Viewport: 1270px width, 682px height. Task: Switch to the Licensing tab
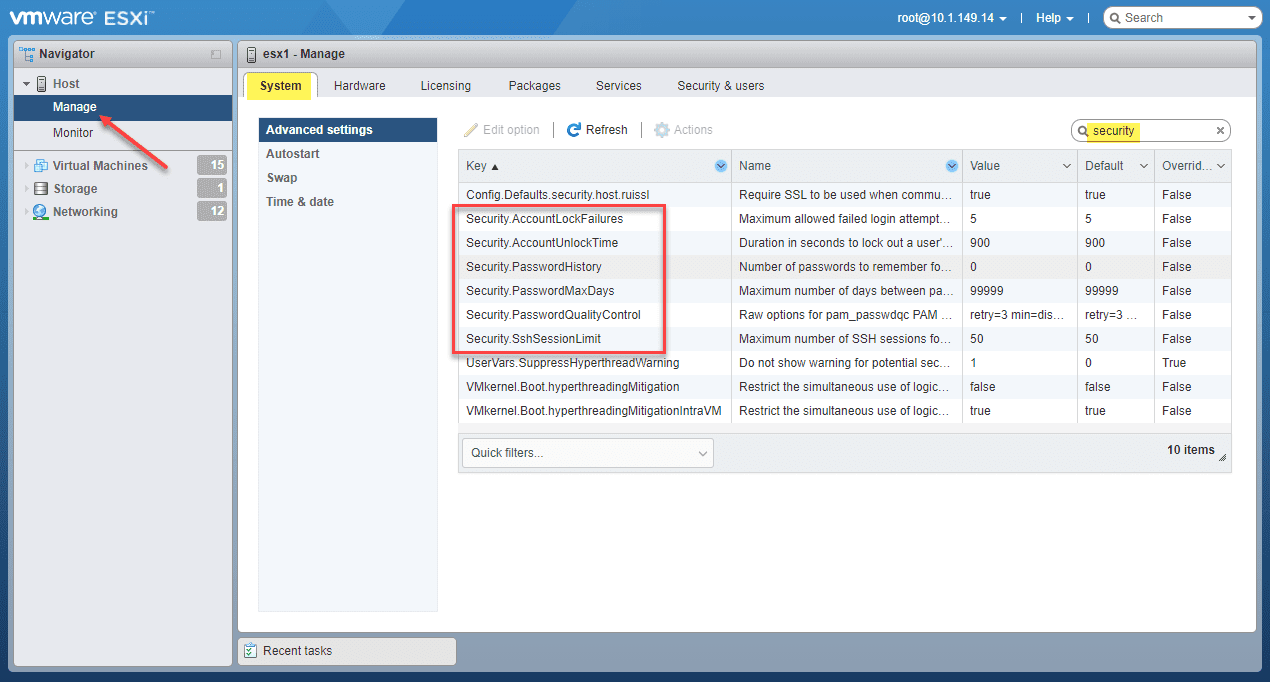click(x=446, y=86)
